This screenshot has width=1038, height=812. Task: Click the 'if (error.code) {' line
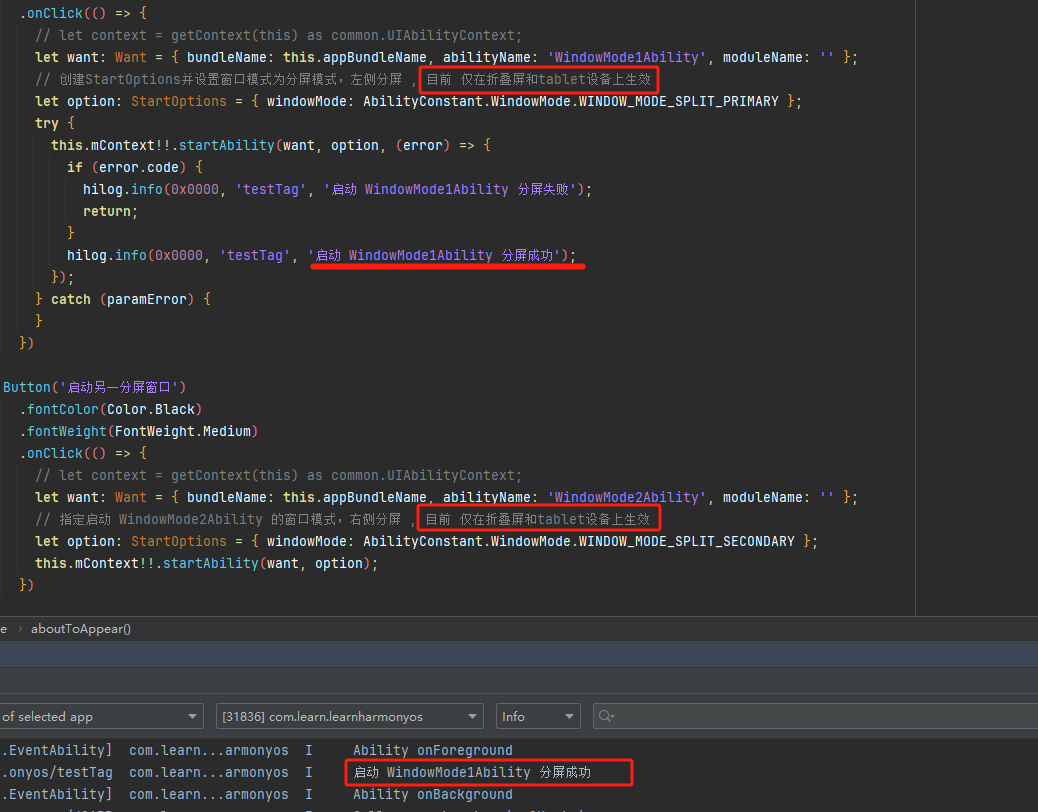[134, 167]
